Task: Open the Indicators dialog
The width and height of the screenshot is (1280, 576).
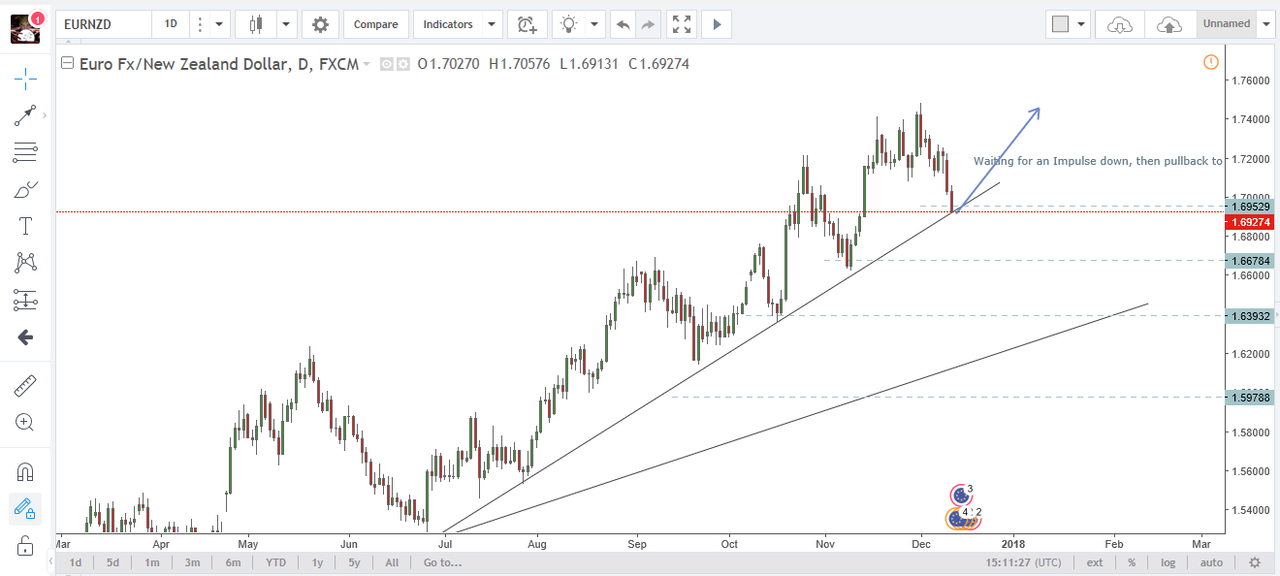Action: [447, 24]
